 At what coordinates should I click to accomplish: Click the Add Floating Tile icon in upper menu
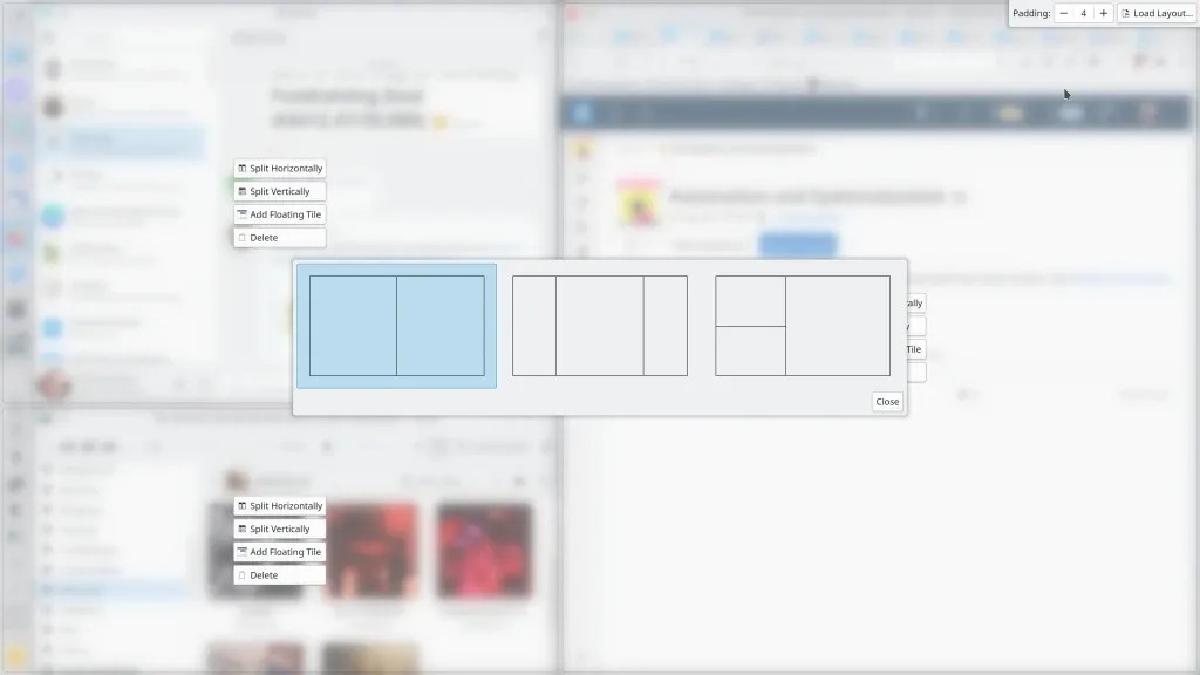242,214
